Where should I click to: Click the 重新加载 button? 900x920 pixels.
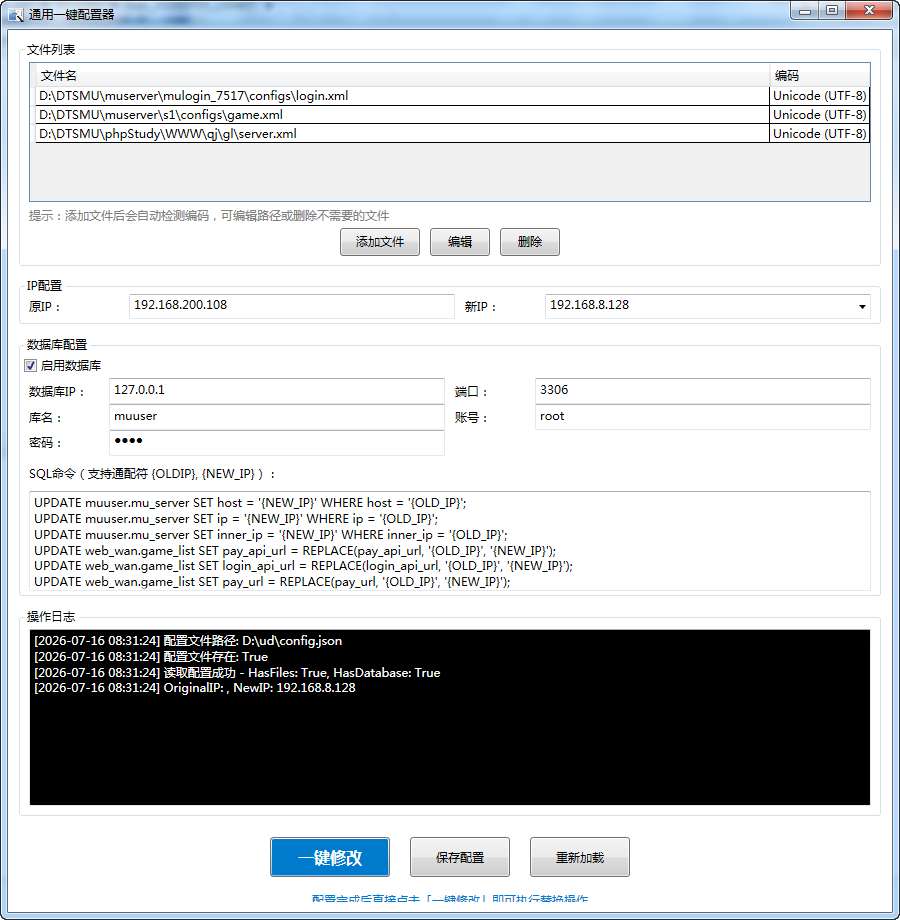pos(580,857)
